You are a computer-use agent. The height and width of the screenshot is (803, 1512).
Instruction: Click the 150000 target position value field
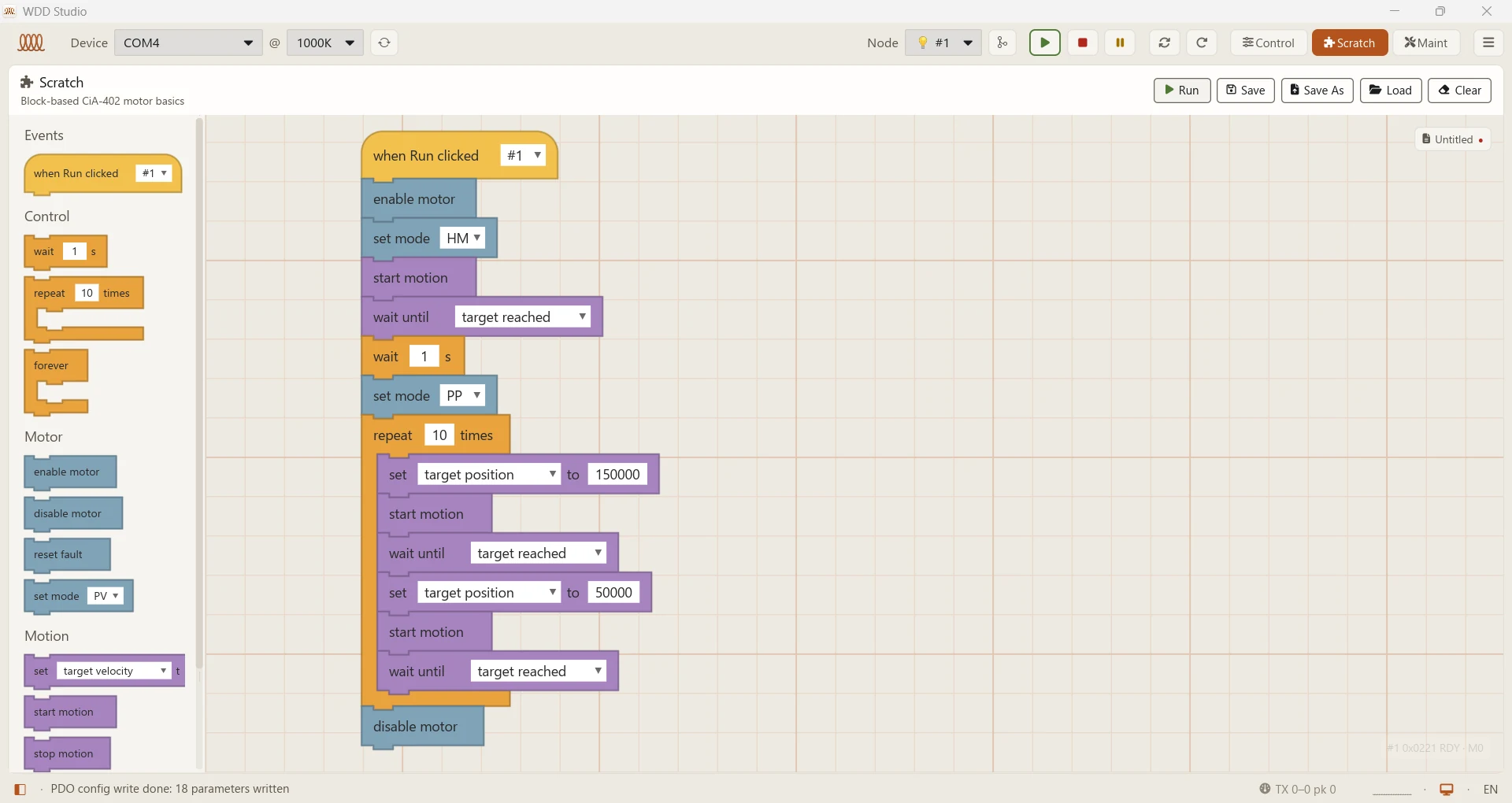(618, 475)
